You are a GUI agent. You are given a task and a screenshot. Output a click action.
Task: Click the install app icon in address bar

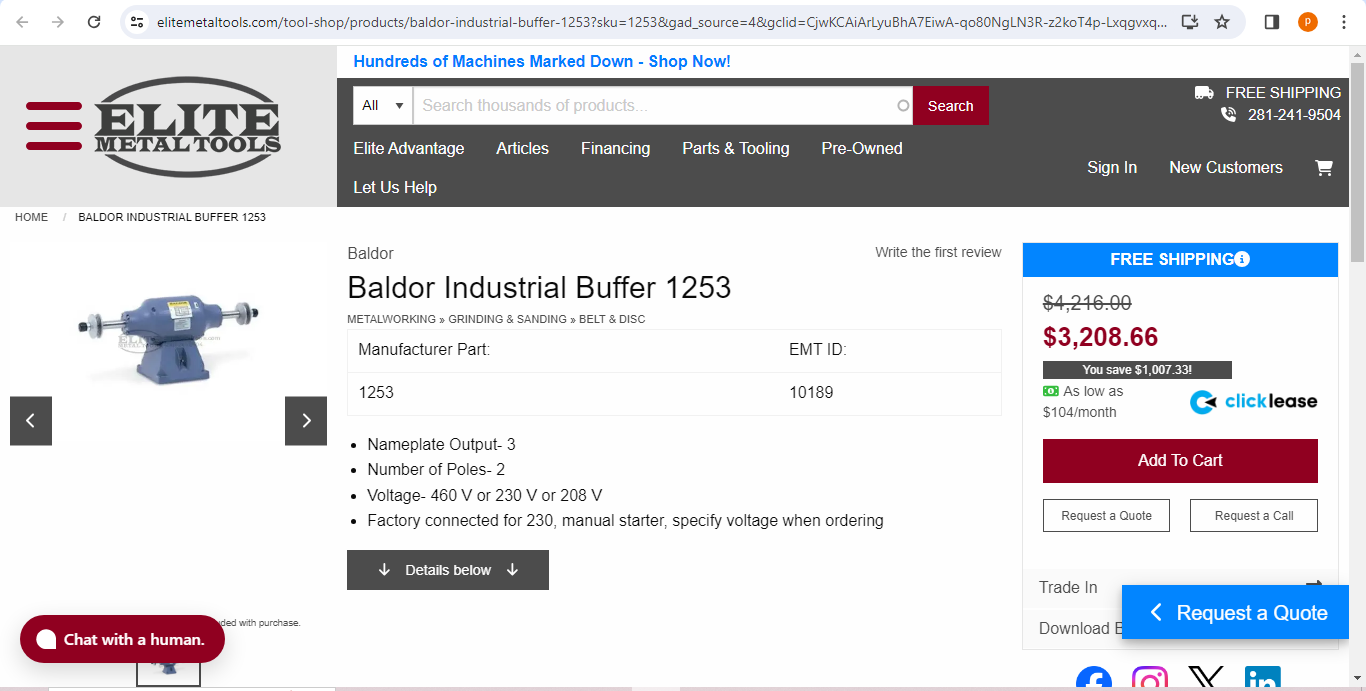click(x=1189, y=22)
